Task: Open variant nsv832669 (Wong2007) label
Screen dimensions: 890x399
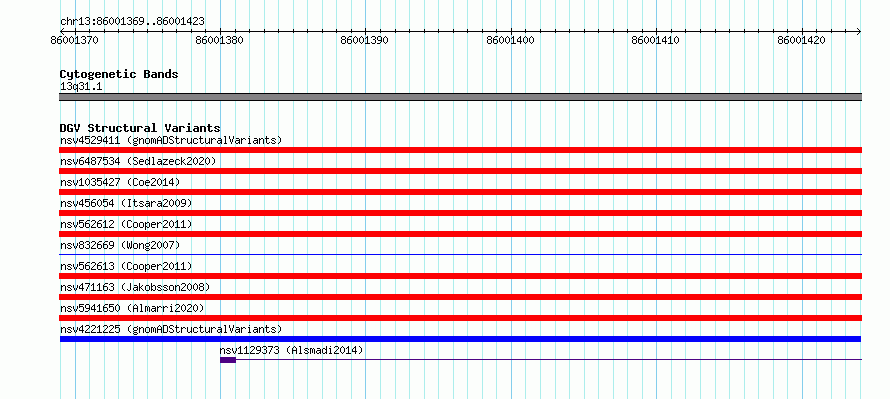Action: coord(120,245)
